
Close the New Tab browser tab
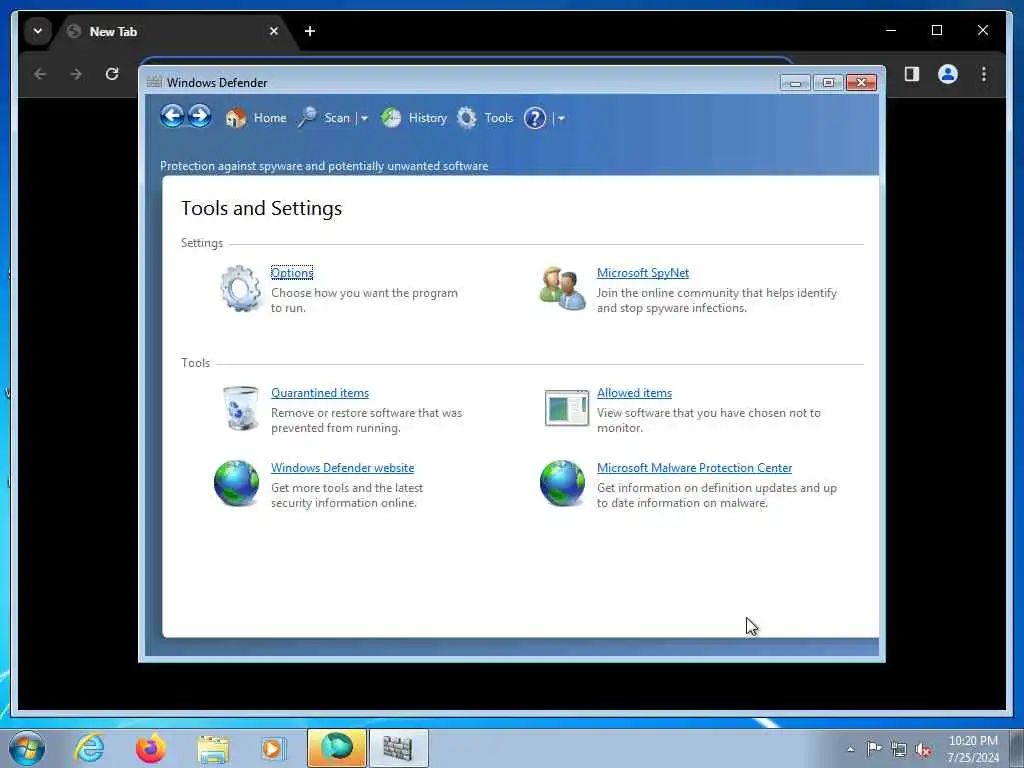point(274,31)
